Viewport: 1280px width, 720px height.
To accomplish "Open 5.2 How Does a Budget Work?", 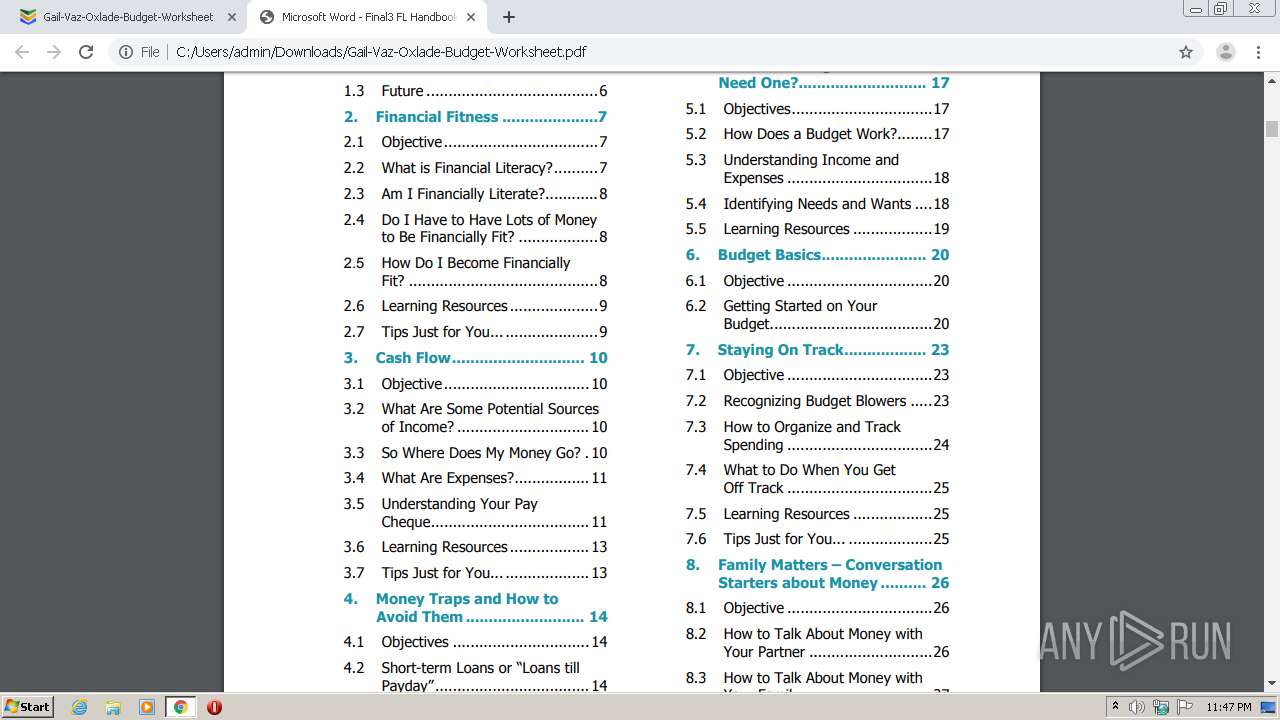I will 817,134.
